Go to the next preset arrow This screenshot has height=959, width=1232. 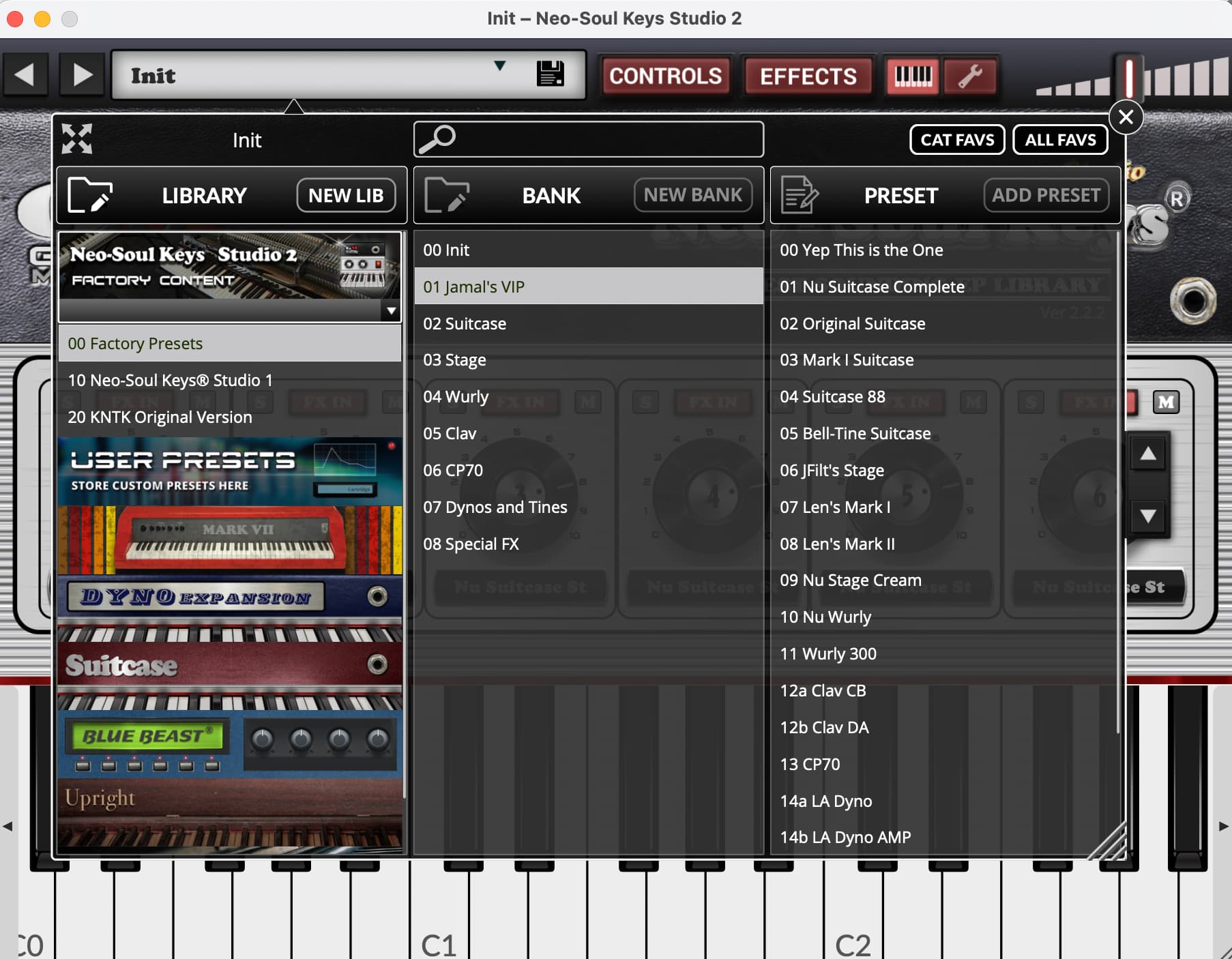pyautogui.click(x=82, y=74)
